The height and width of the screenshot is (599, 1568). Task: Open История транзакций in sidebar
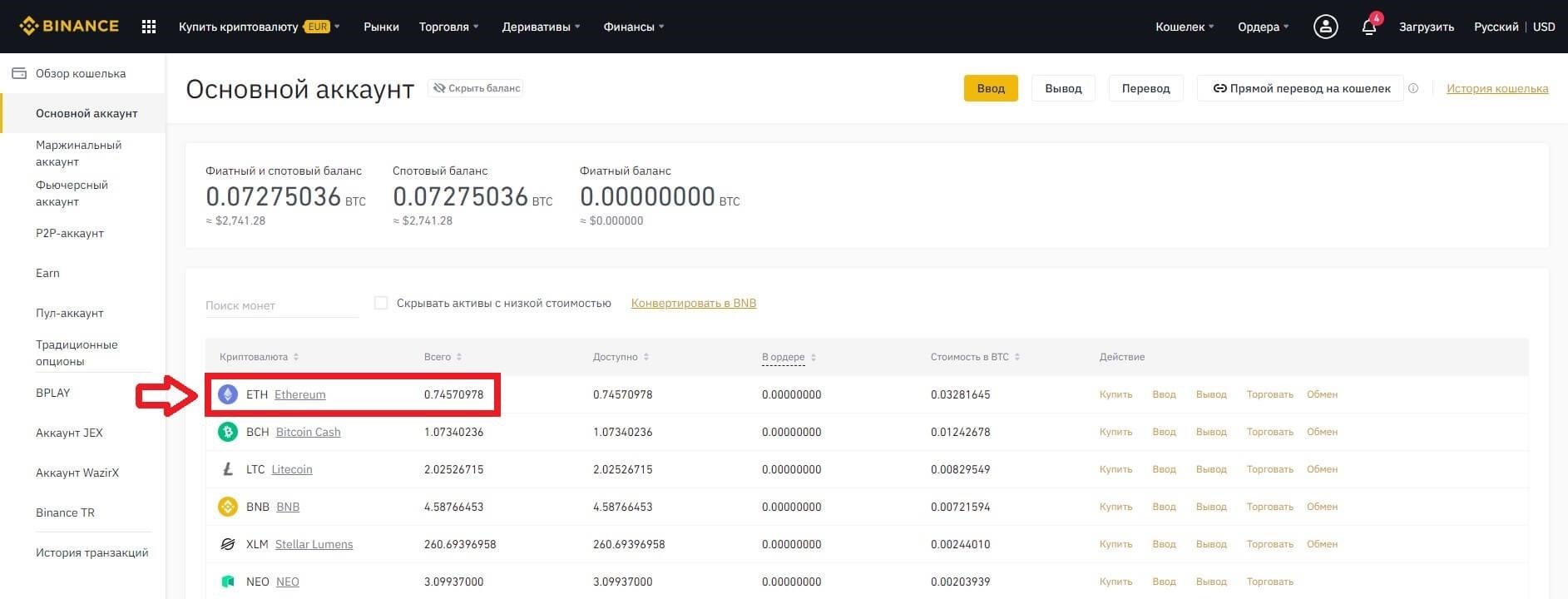(92, 552)
